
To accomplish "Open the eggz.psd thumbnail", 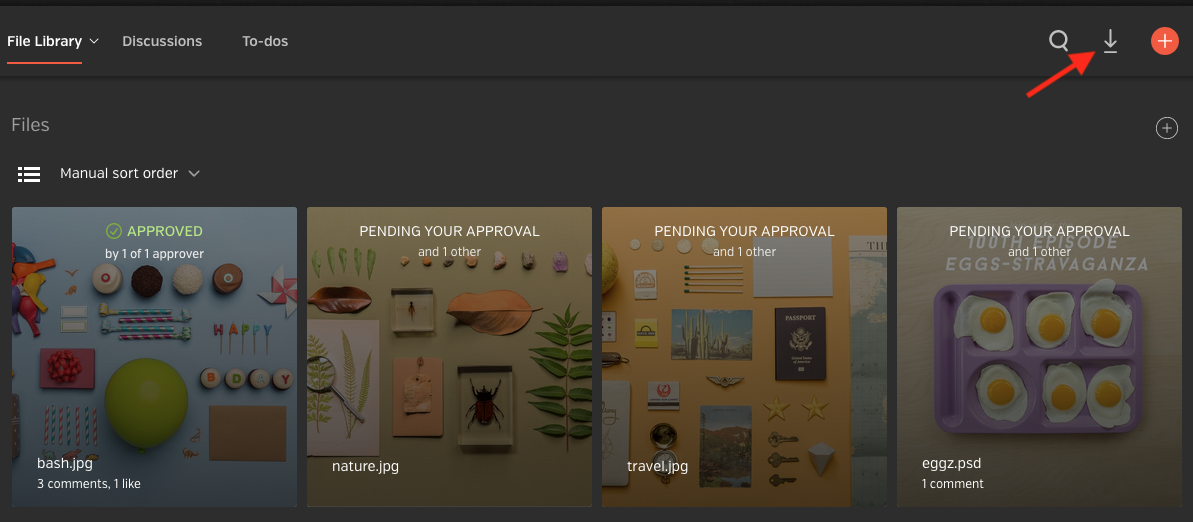I will 1039,357.
